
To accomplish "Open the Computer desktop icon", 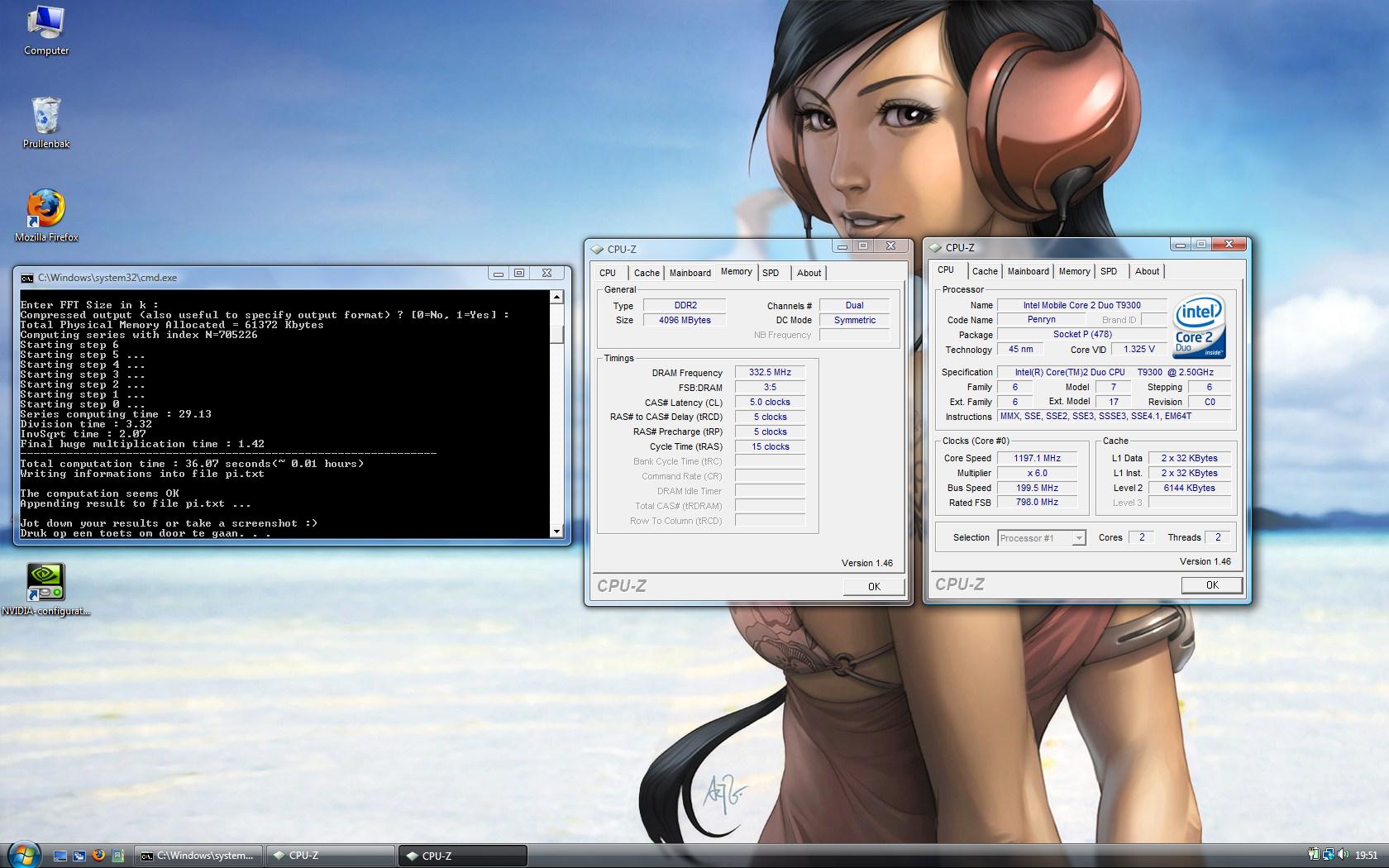I will click(46, 31).
